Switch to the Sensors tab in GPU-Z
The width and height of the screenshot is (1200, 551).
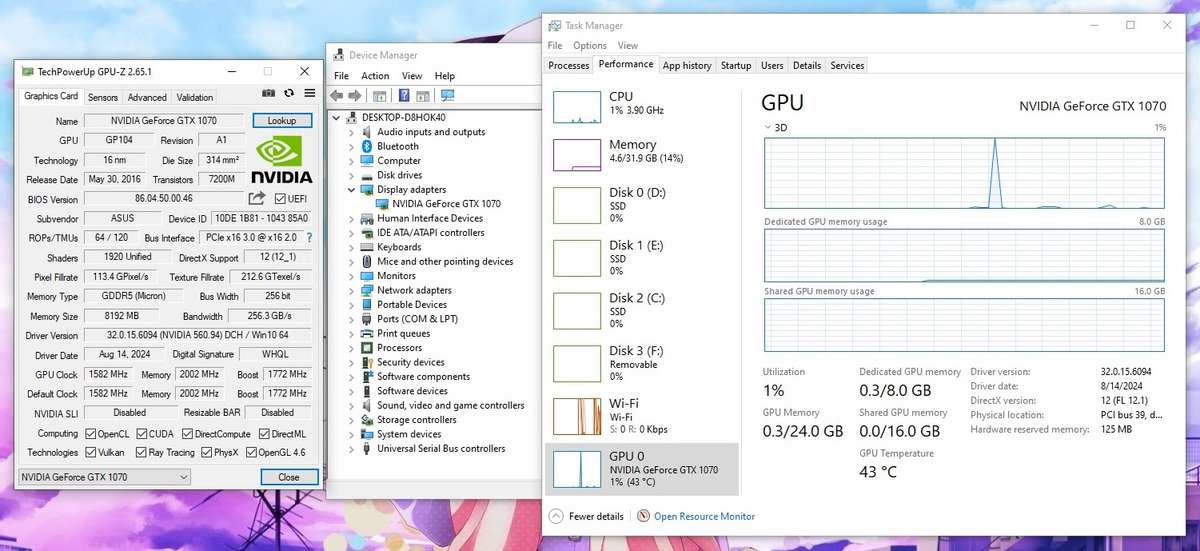click(x=103, y=97)
